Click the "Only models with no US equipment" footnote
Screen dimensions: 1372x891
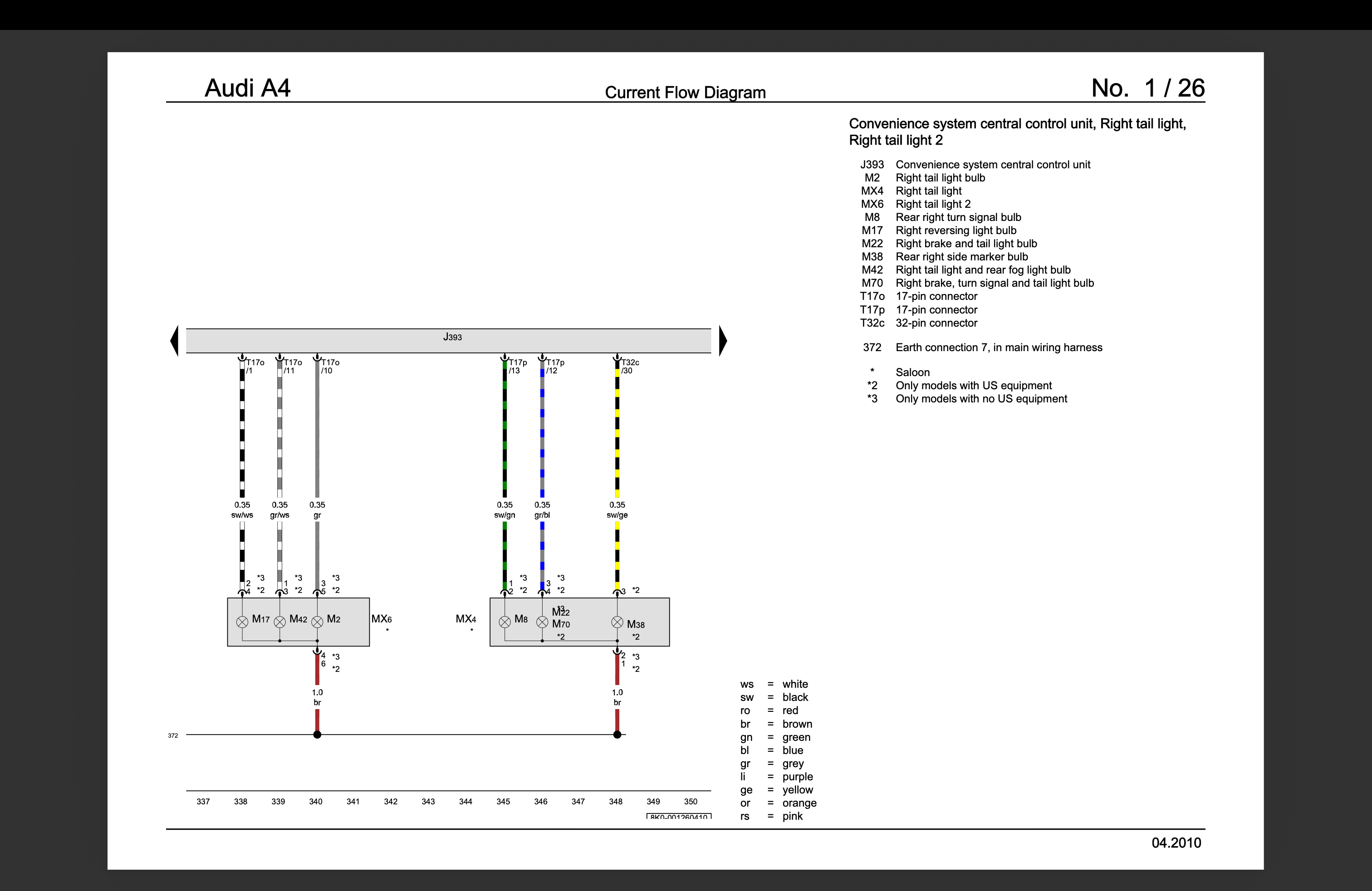coord(981,399)
